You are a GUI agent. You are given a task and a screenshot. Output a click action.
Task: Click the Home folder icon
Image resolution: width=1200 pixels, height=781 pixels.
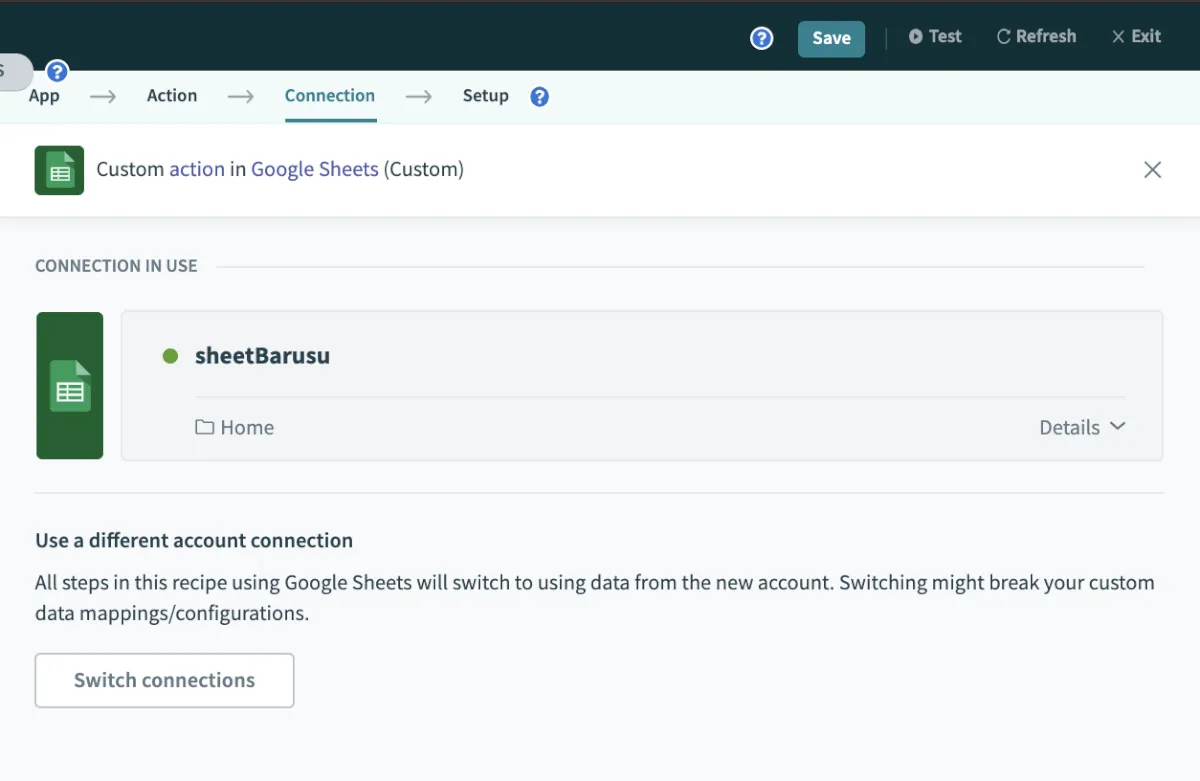point(205,428)
